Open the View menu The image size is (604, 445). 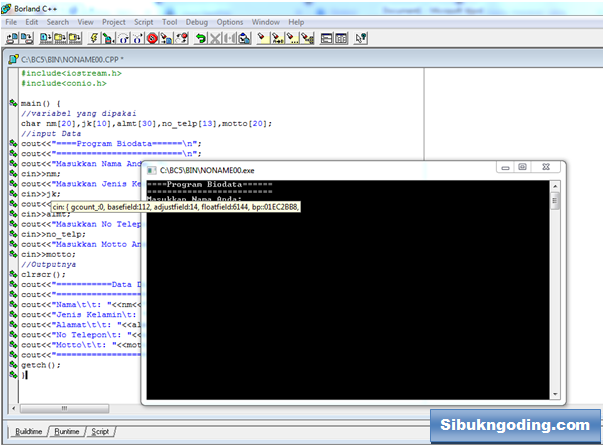click(x=86, y=22)
